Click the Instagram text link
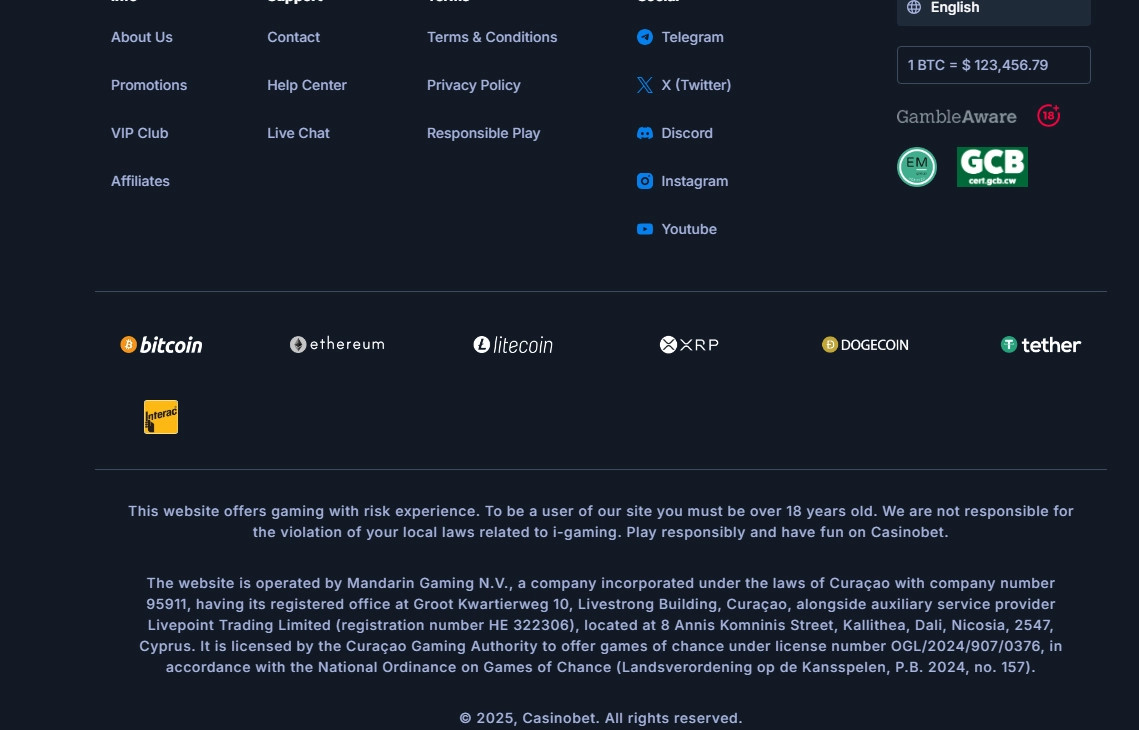The width and height of the screenshot is (1139, 730). (x=694, y=181)
